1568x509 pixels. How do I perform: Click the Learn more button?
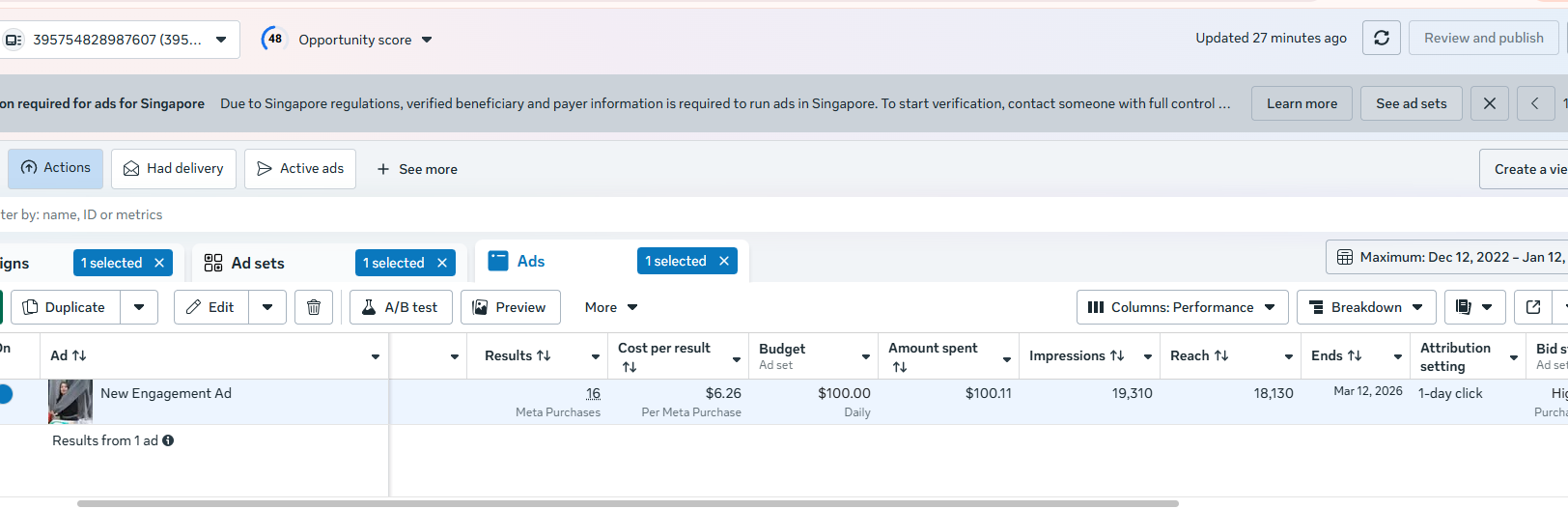(1302, 103)
